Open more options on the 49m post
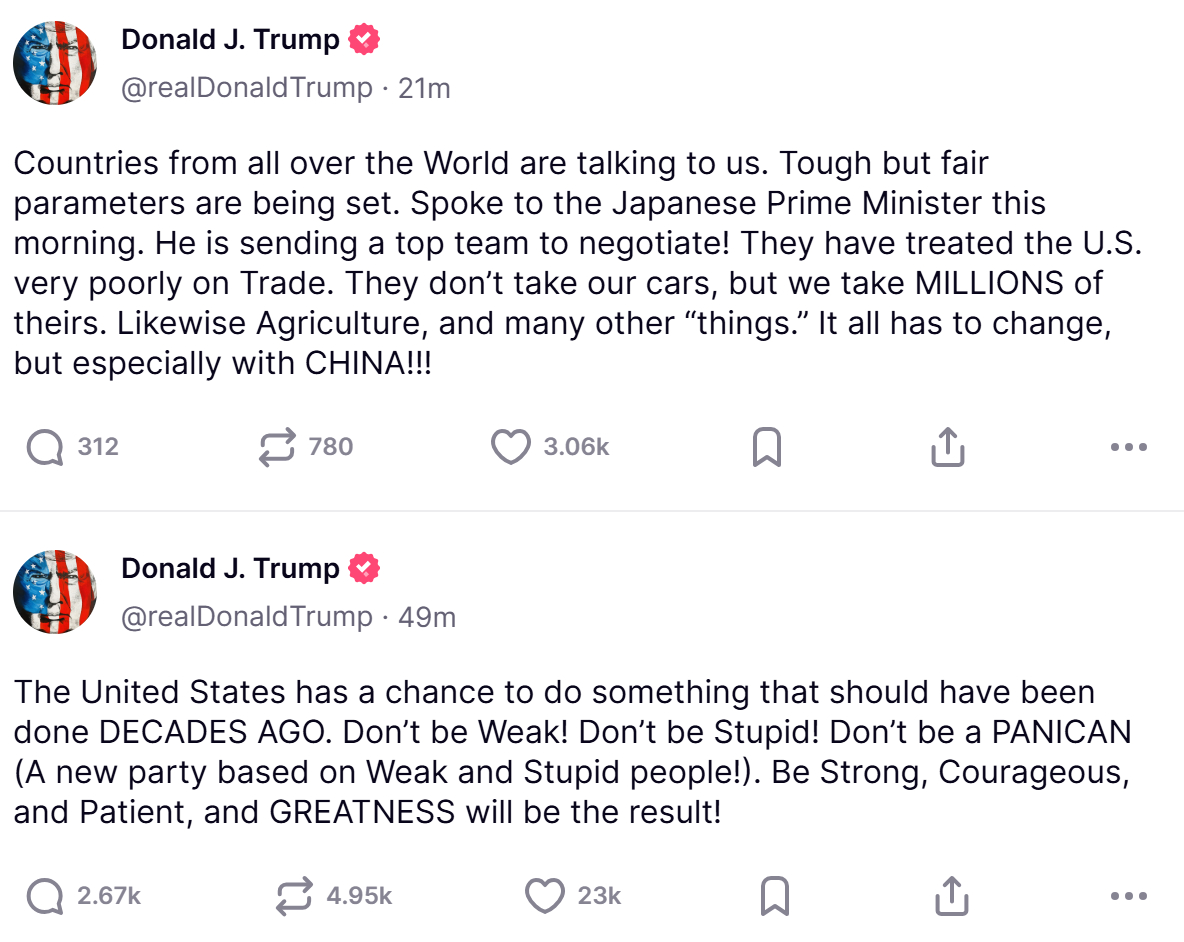The height and width of the screenshot is (942, 1184). (x=1129, y=896)
